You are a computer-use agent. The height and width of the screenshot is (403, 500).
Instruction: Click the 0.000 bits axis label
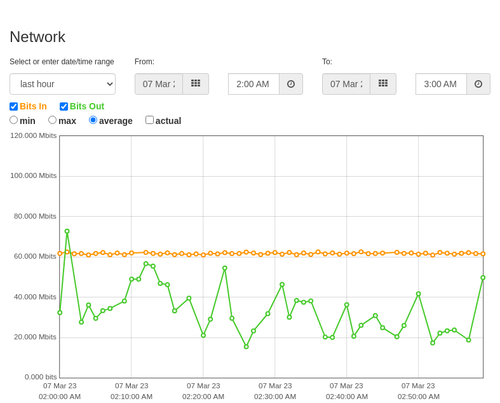(41, 377)
